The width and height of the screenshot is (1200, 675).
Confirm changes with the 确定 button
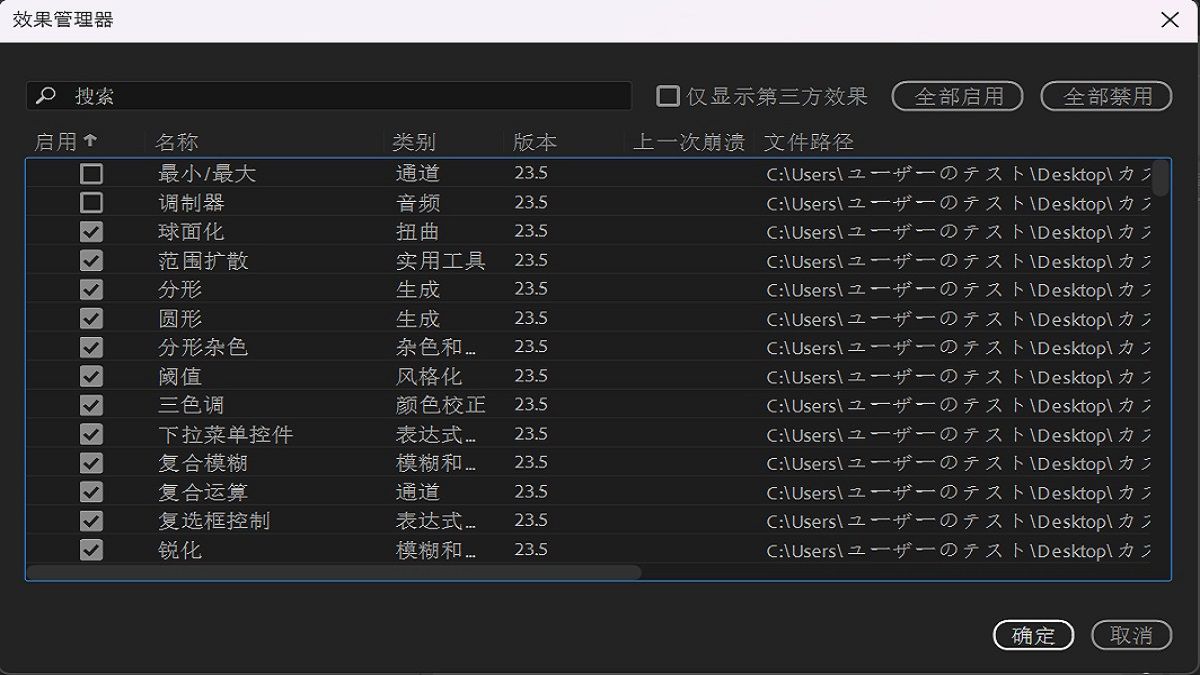point(1033,635)
